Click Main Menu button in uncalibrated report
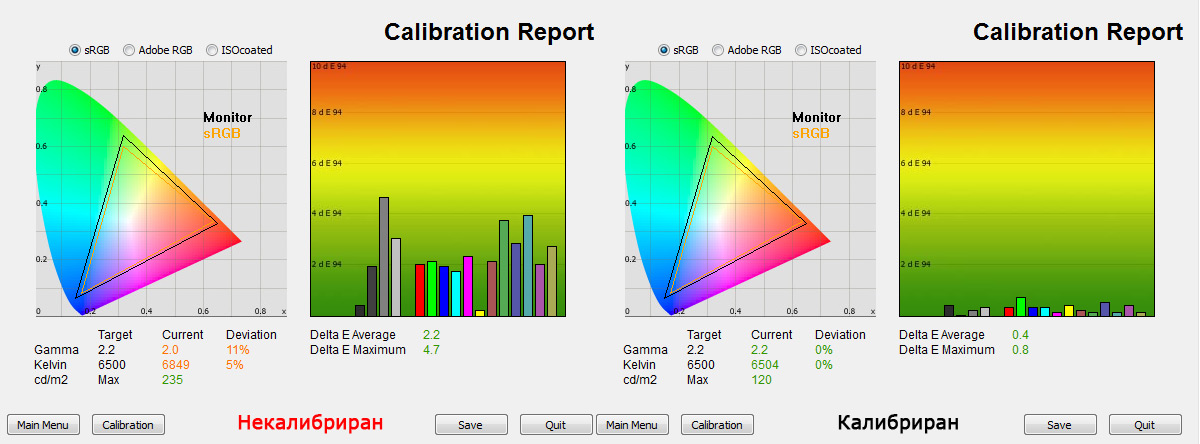Image resolution: width=1200 pixels, height=444 pixels. pyautogui.click(x=43, y=425)
